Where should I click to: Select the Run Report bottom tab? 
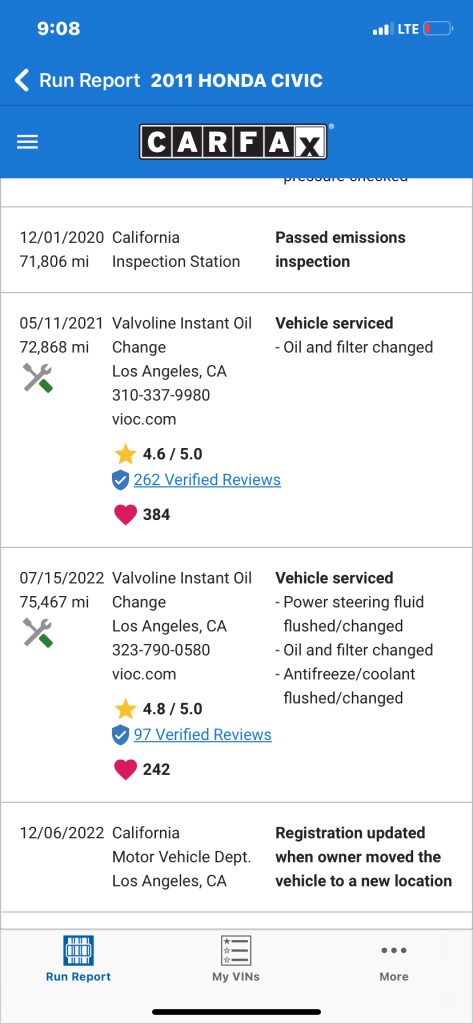pyautogui.click(x=78, y=959)
